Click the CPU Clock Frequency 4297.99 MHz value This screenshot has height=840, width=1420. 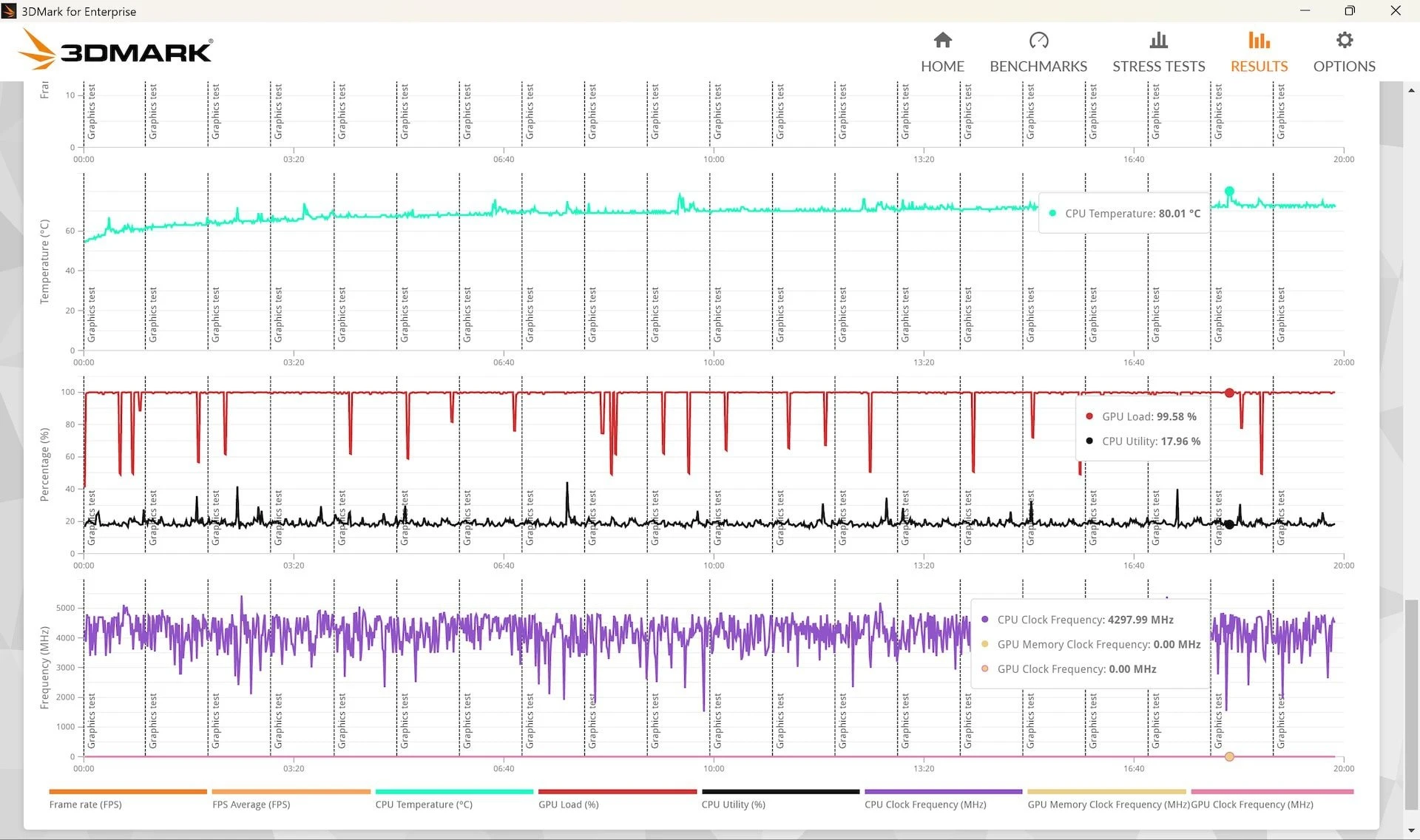[x=1140, y=620]
